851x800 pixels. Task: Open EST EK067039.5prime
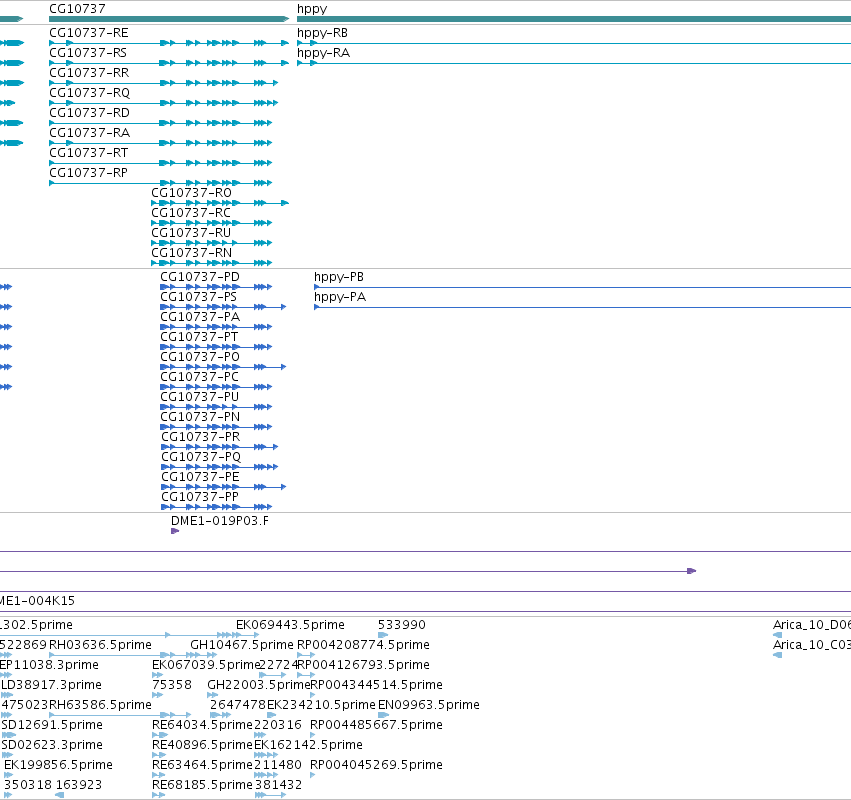tap(206, 665)
